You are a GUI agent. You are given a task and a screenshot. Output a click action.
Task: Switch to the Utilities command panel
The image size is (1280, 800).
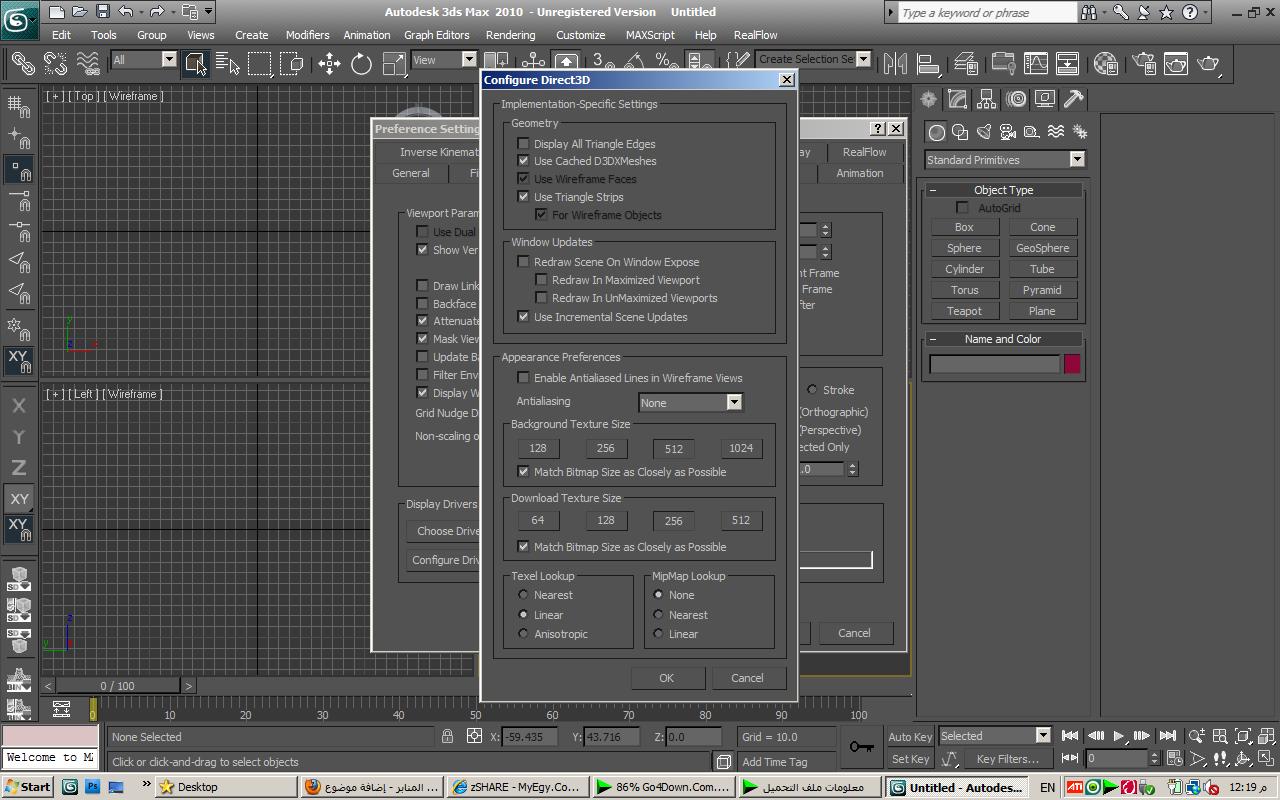pos(1074,99)
